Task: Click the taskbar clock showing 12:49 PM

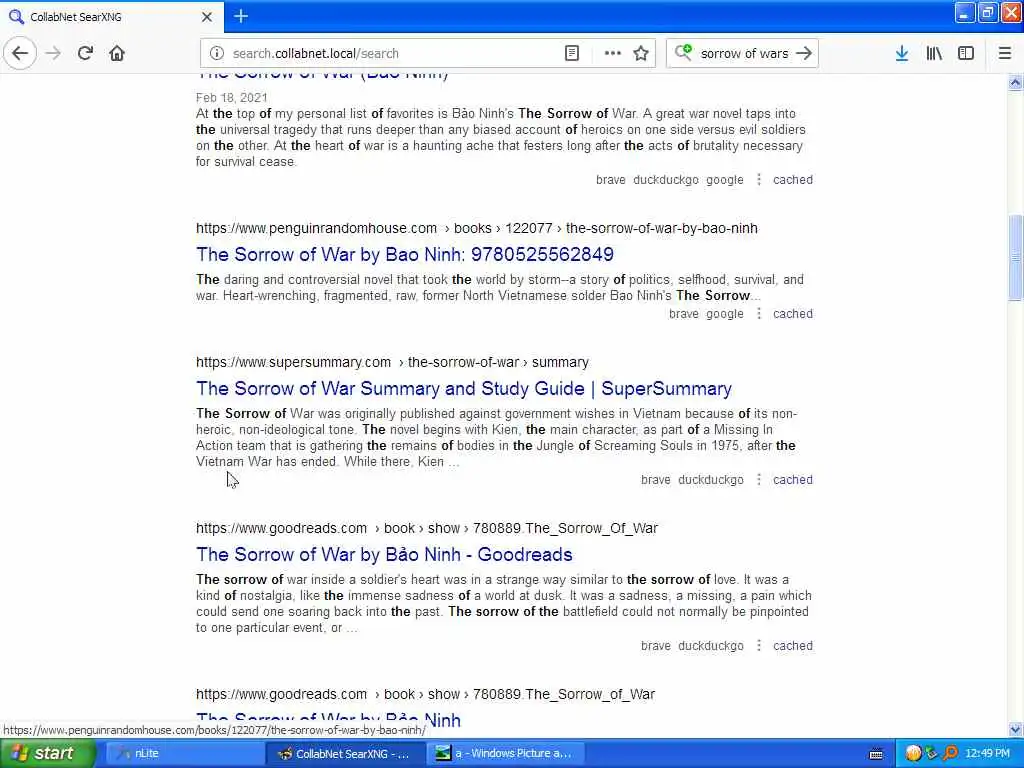Action: coord(987,753)
